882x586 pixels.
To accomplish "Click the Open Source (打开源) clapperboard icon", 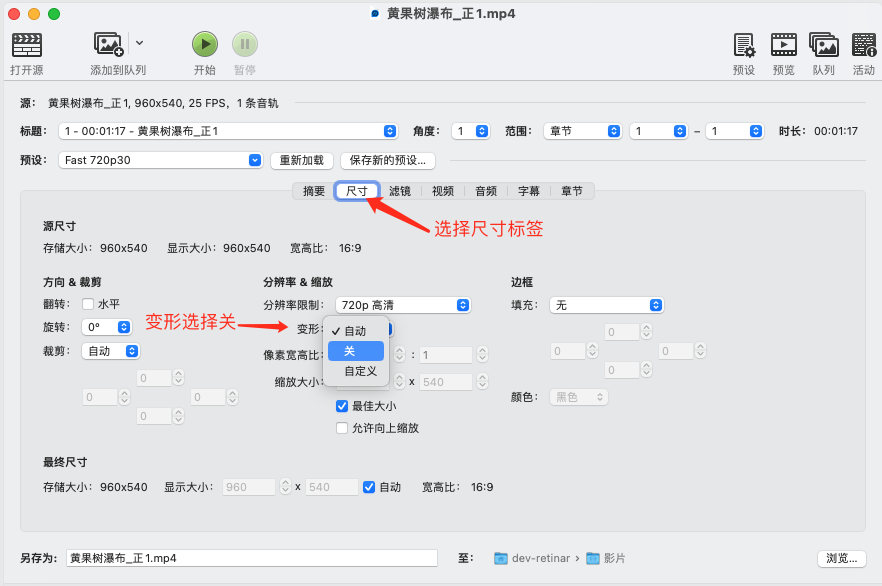I will [26, 45].
